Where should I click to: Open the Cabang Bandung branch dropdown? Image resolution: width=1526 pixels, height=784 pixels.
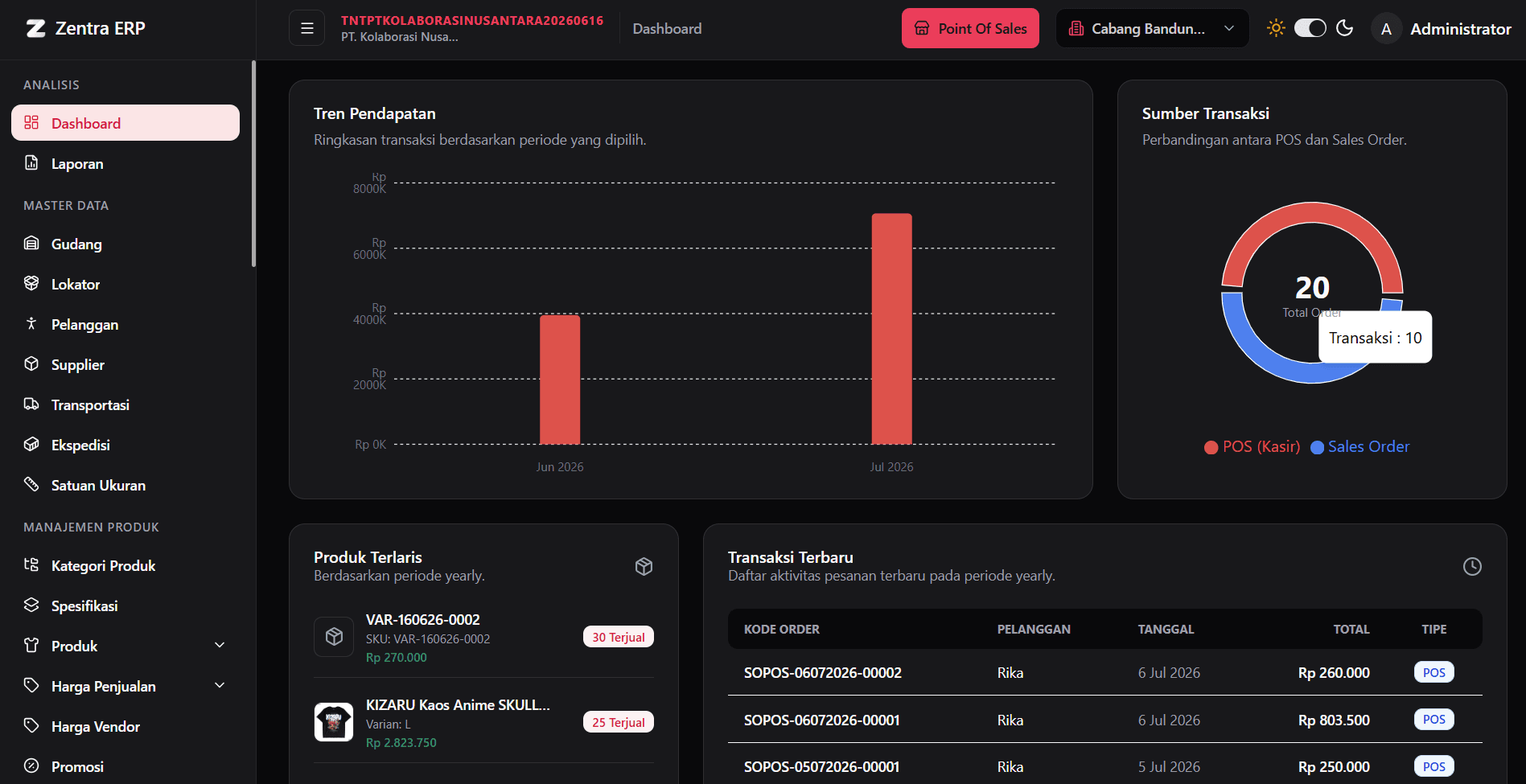pos(1152,28)
